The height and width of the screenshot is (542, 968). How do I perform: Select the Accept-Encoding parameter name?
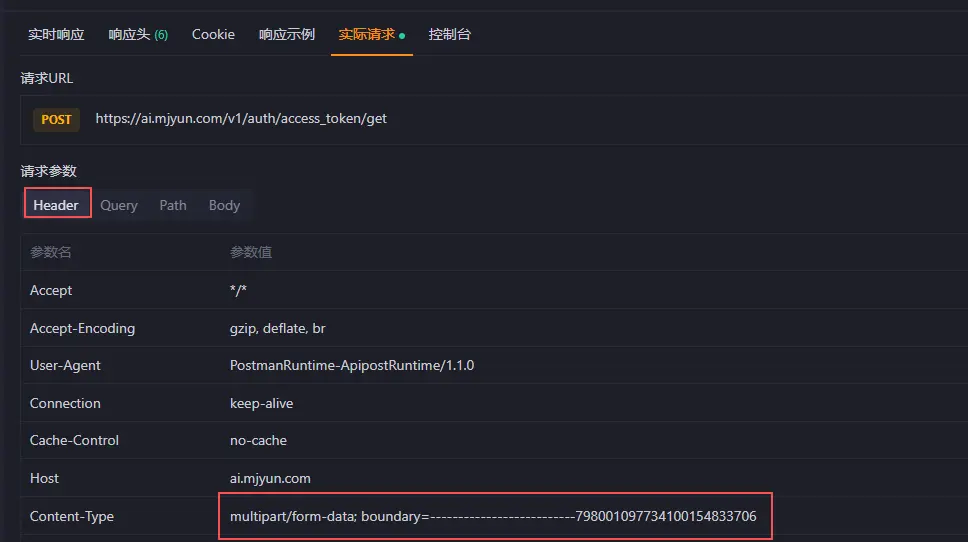pyautogui.click(x=82, y=328)
